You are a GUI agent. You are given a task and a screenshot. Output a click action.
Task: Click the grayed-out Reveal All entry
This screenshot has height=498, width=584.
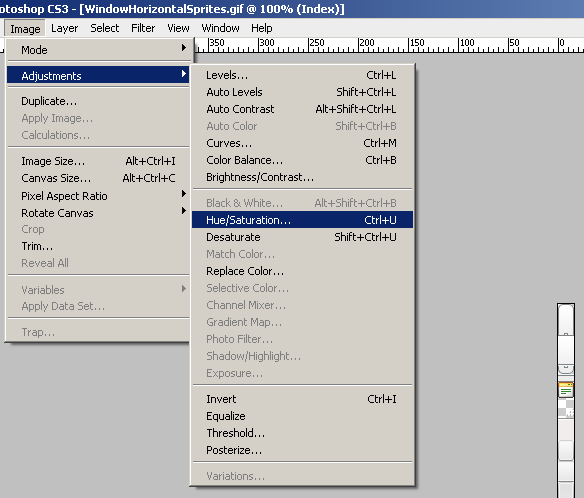[98, 263]
